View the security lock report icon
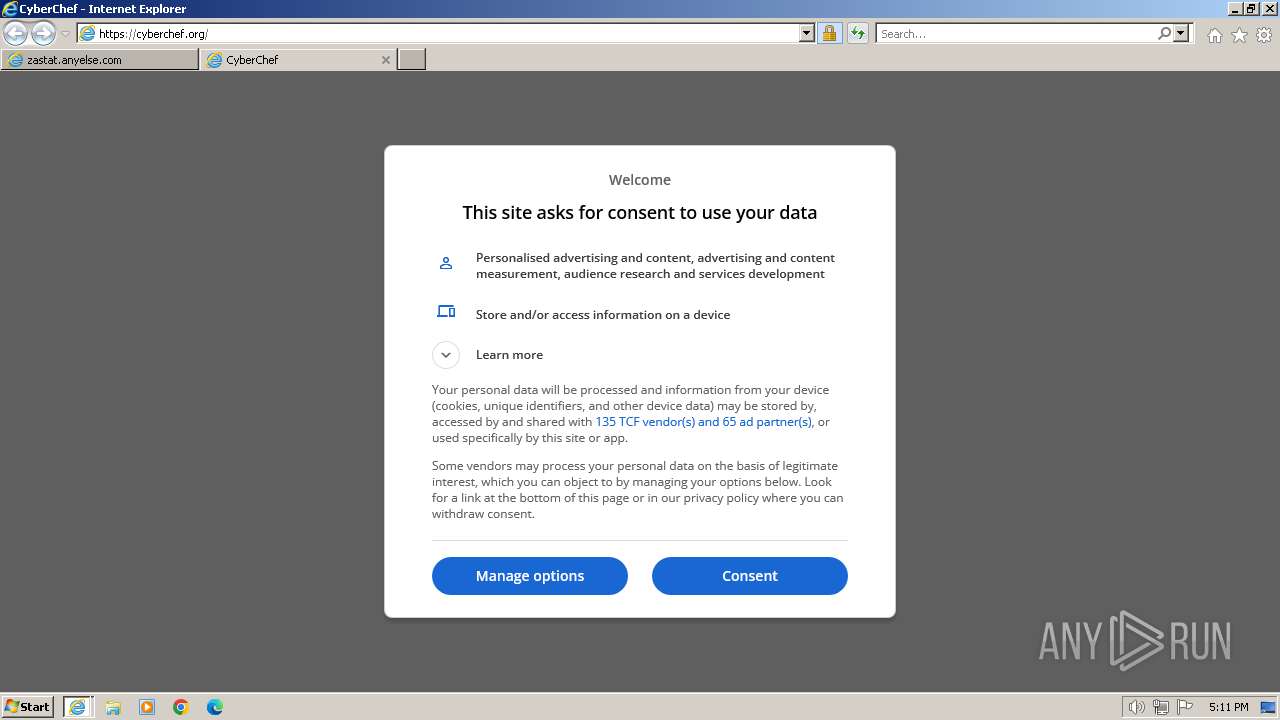 point(829,34)
